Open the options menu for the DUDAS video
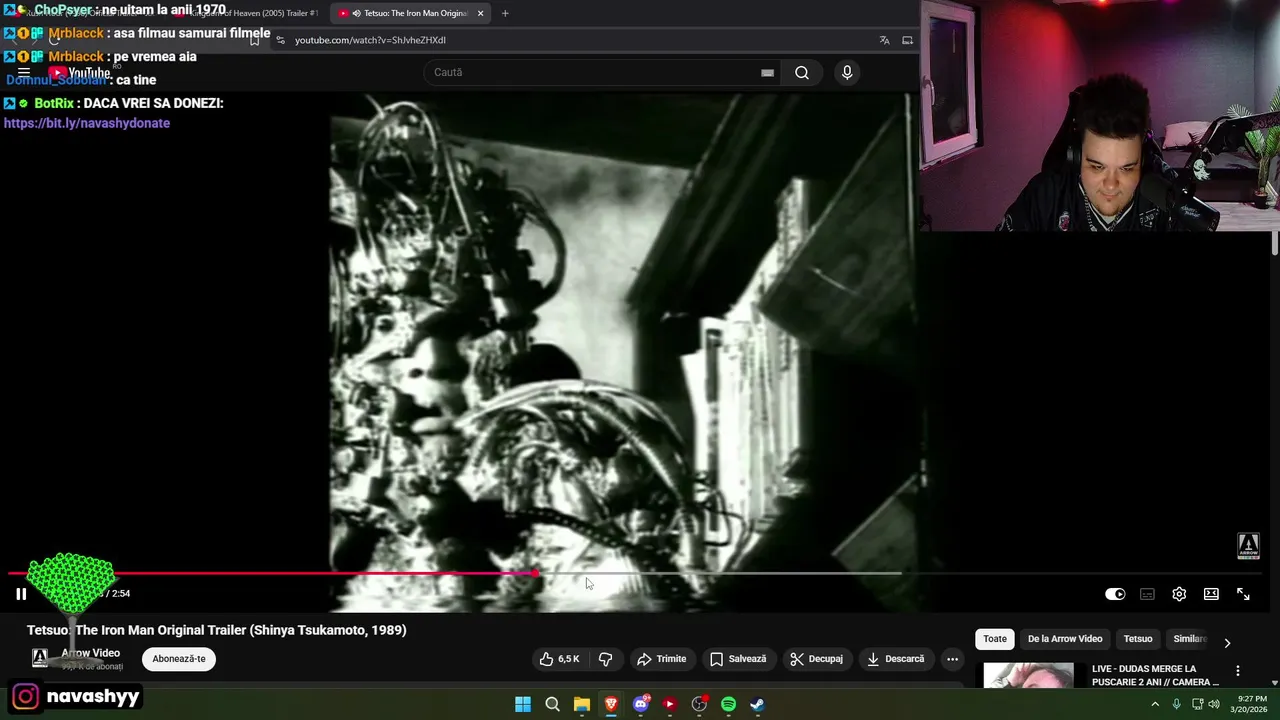Screen dimensions: 1280x720 click(x=1238, y=671)
